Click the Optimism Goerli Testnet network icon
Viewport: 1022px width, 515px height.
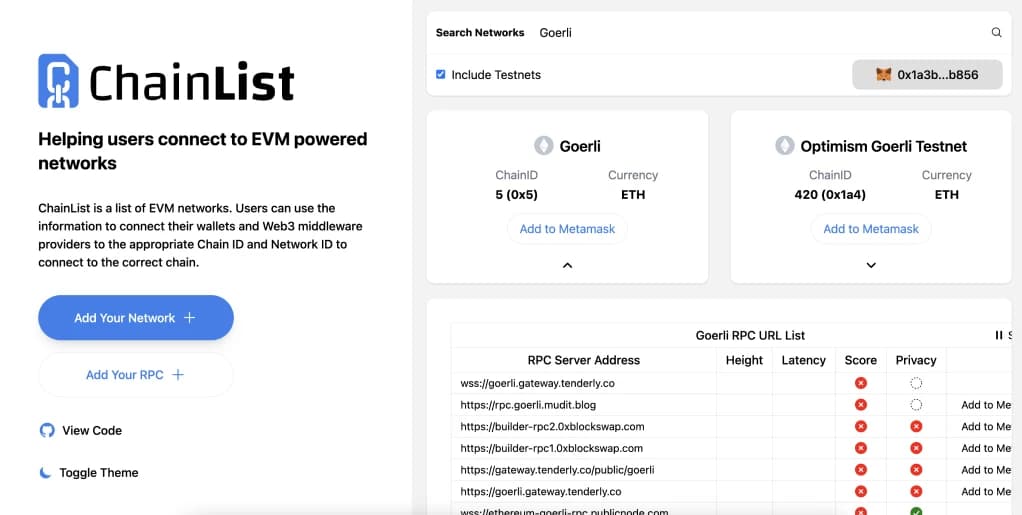pos(785,146)
